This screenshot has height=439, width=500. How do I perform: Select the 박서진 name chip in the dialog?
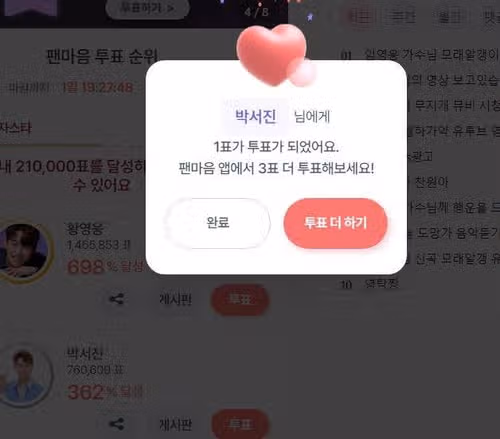click(x=255, y=116)
